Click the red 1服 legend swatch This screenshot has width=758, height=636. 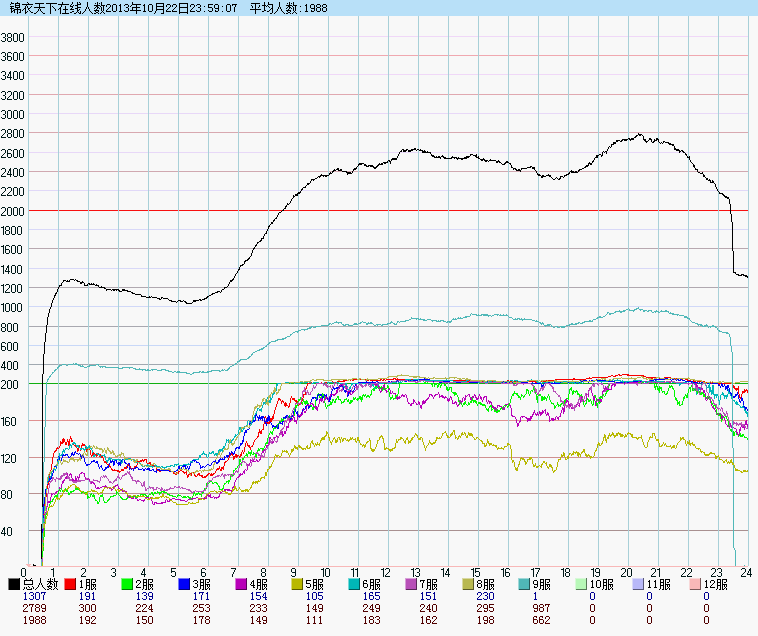[71, 584]
